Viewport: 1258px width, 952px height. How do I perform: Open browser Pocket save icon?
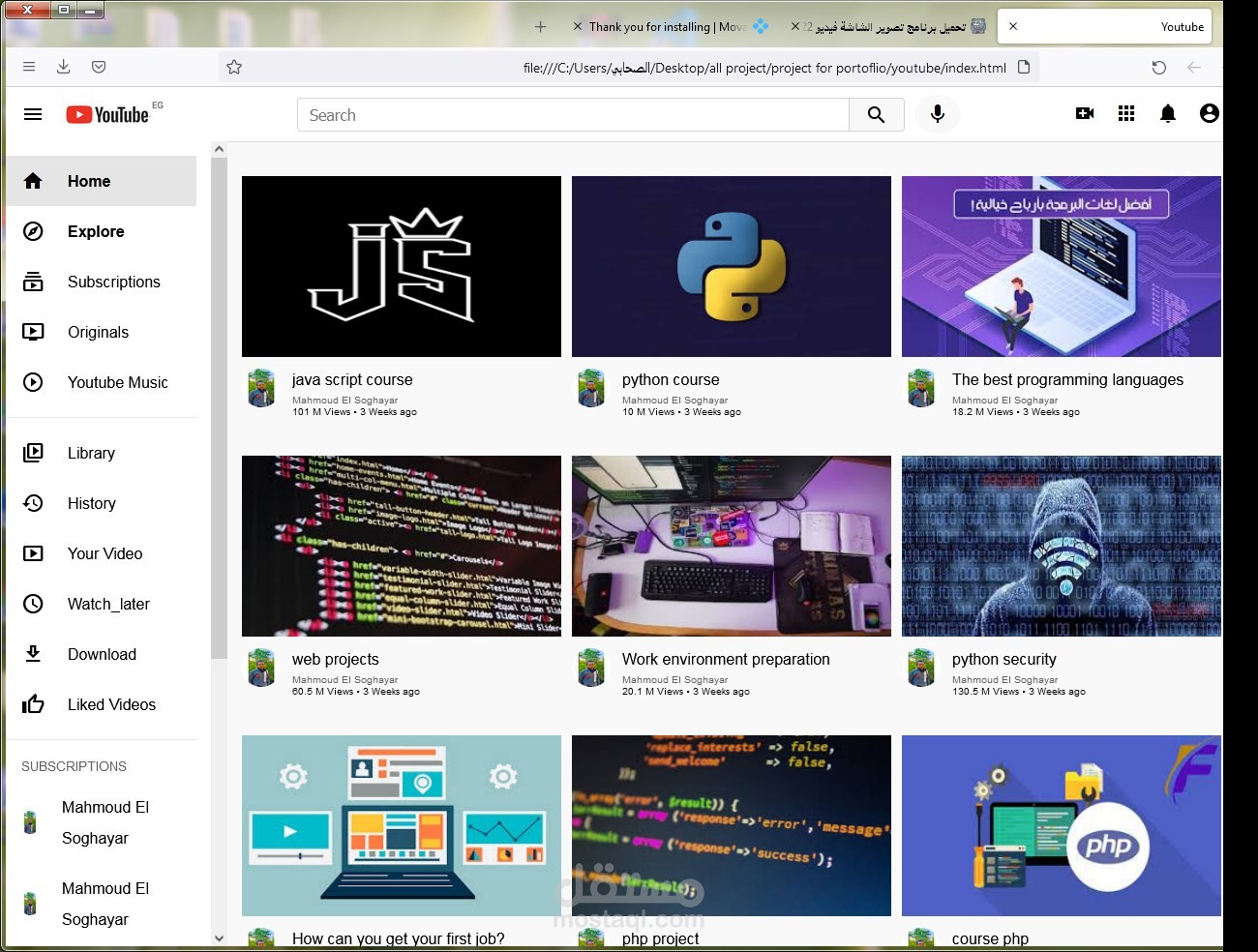coord(99,67)
